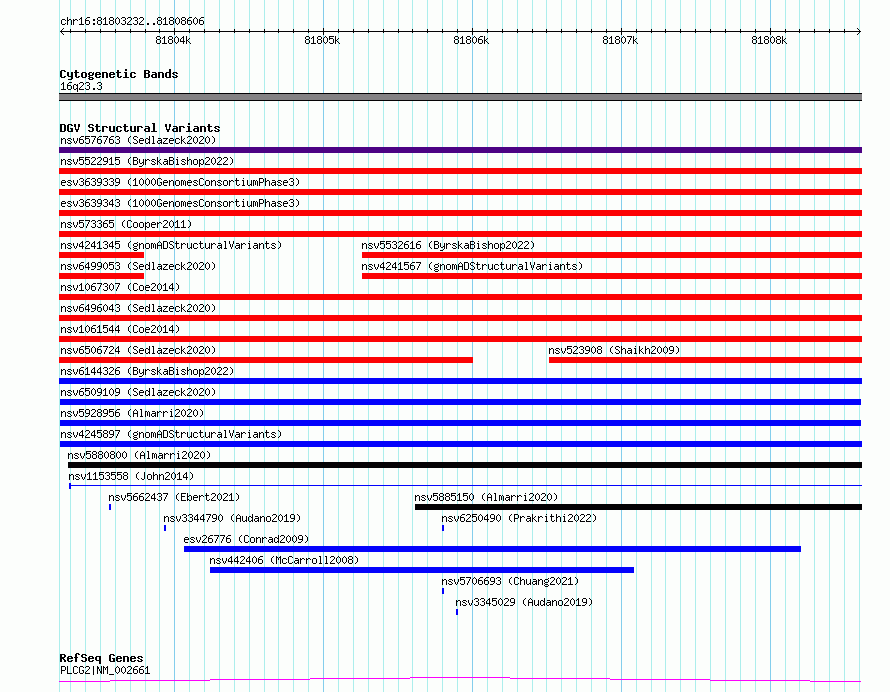The image size is (890, 692).
Task: Click the black nsv5880800 variant bar
Action: [x=465, y=465]
